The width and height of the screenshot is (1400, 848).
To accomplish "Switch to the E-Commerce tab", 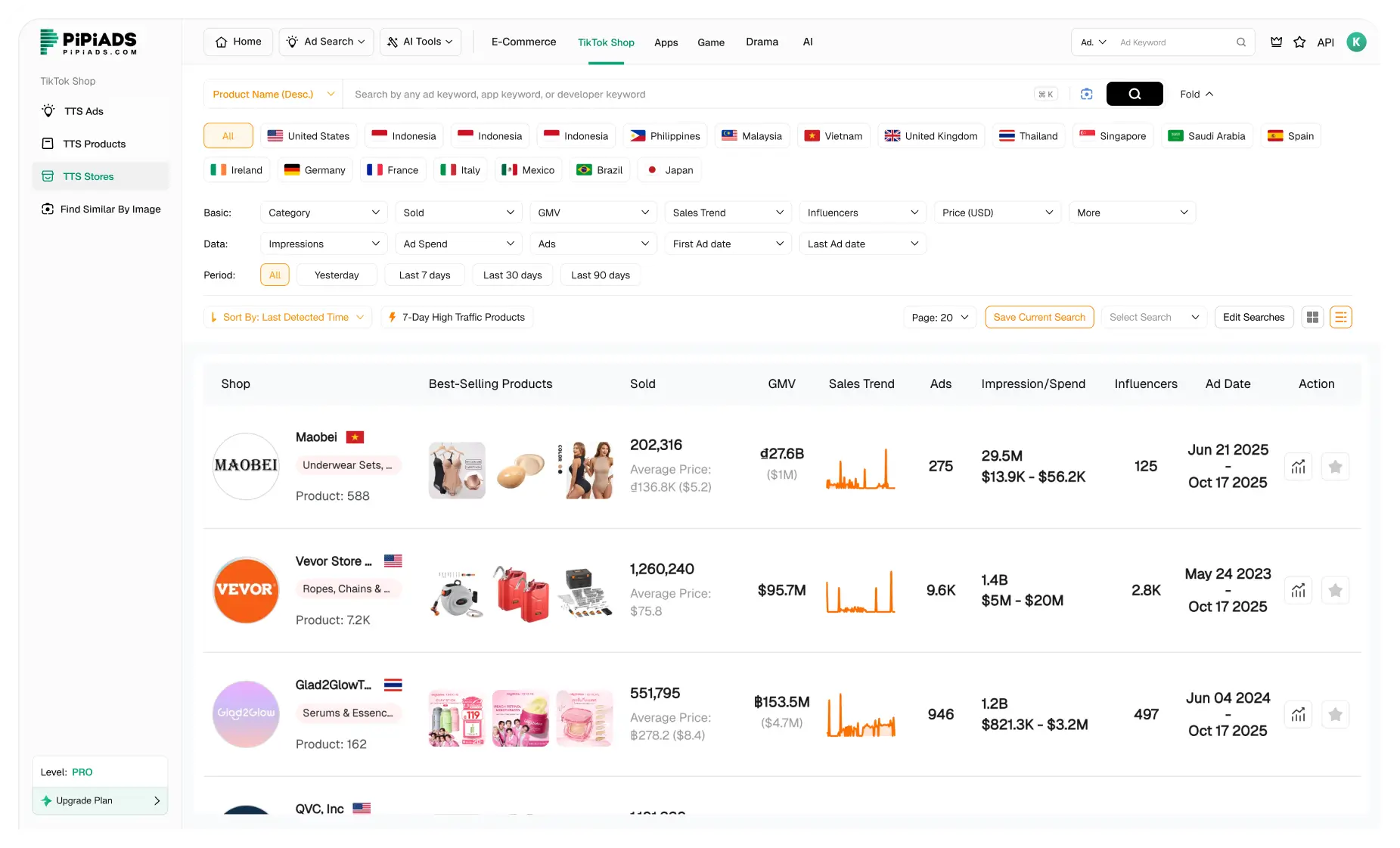I will [x=523, y=42].
